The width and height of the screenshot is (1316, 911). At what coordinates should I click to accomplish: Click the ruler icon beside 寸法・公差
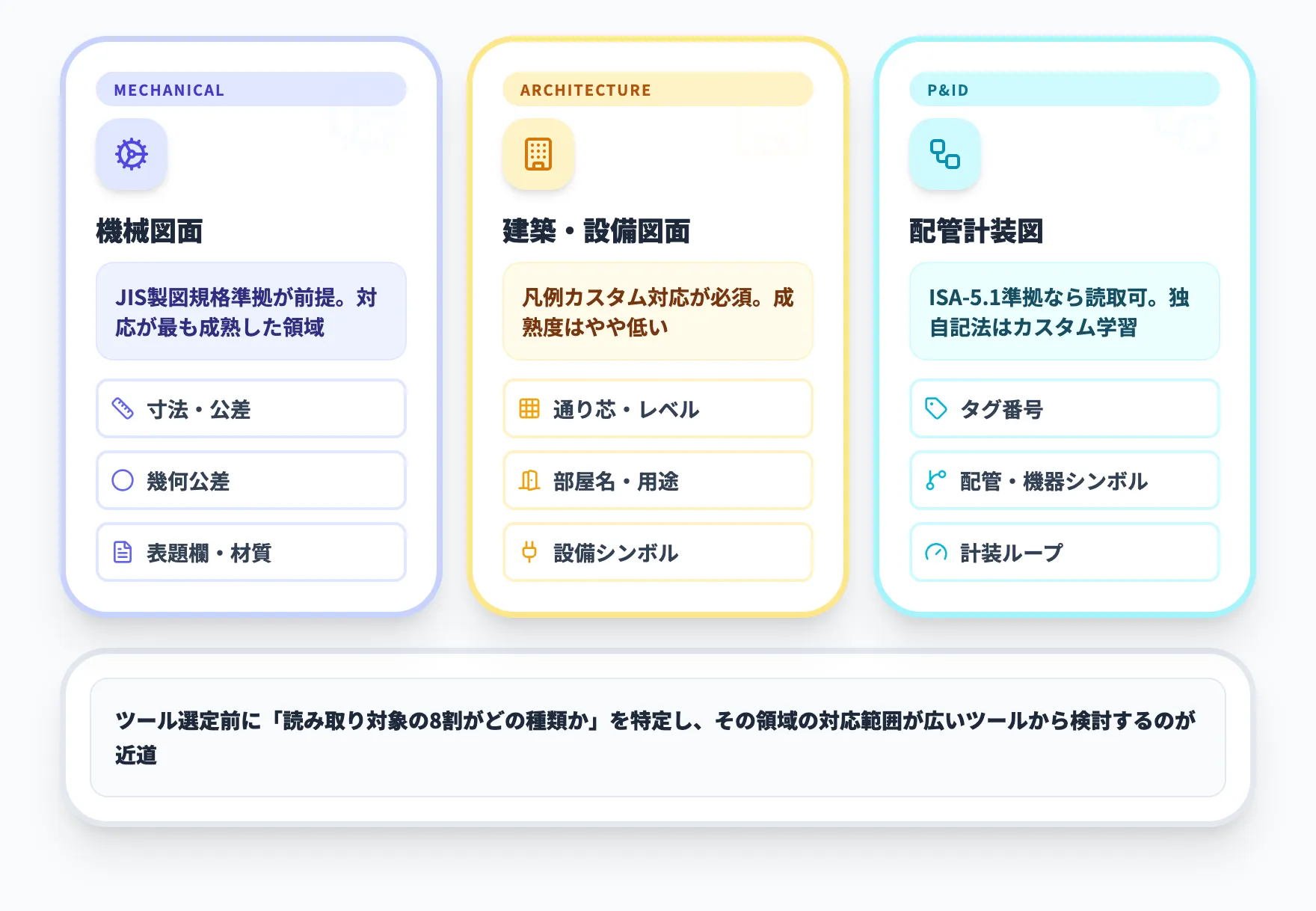(121, 408)
